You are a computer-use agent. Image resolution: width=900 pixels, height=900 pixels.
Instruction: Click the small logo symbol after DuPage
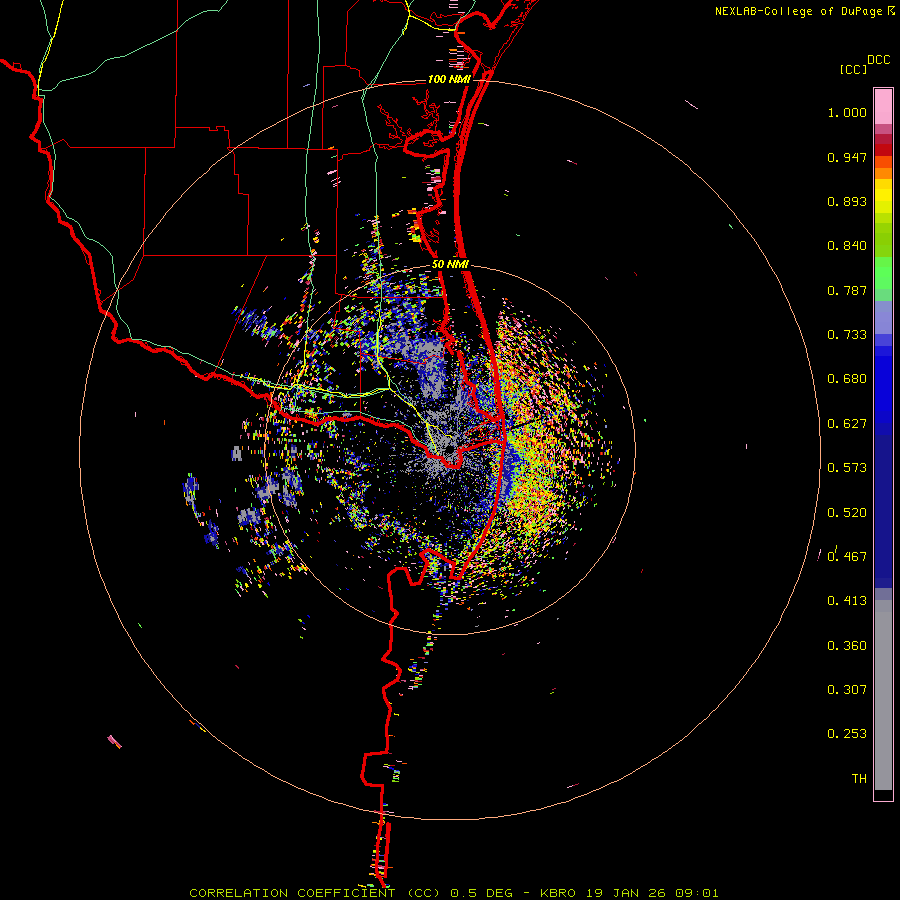(891, 11)
